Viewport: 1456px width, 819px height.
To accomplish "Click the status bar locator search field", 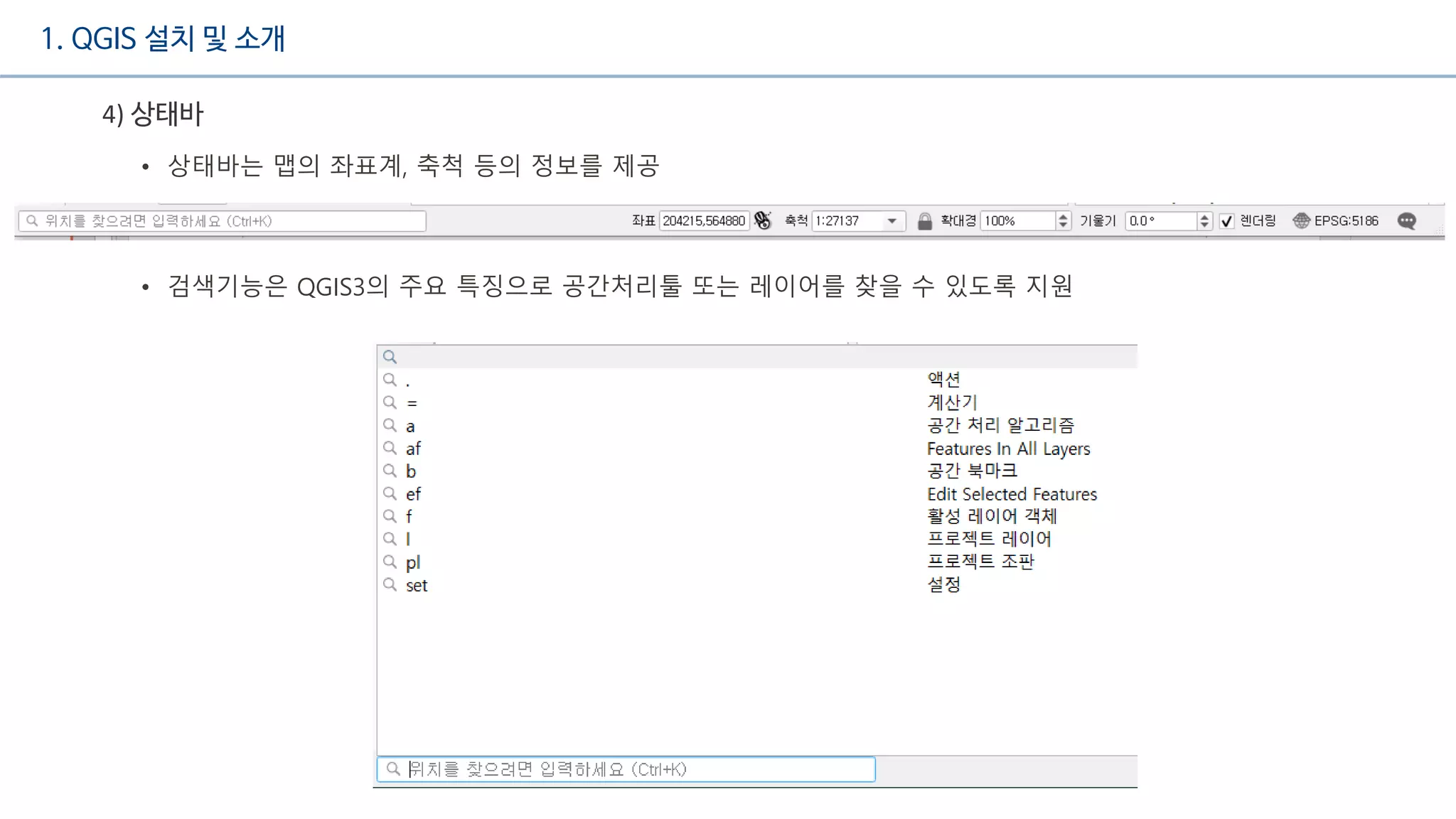I will click(x=222, y=221).
